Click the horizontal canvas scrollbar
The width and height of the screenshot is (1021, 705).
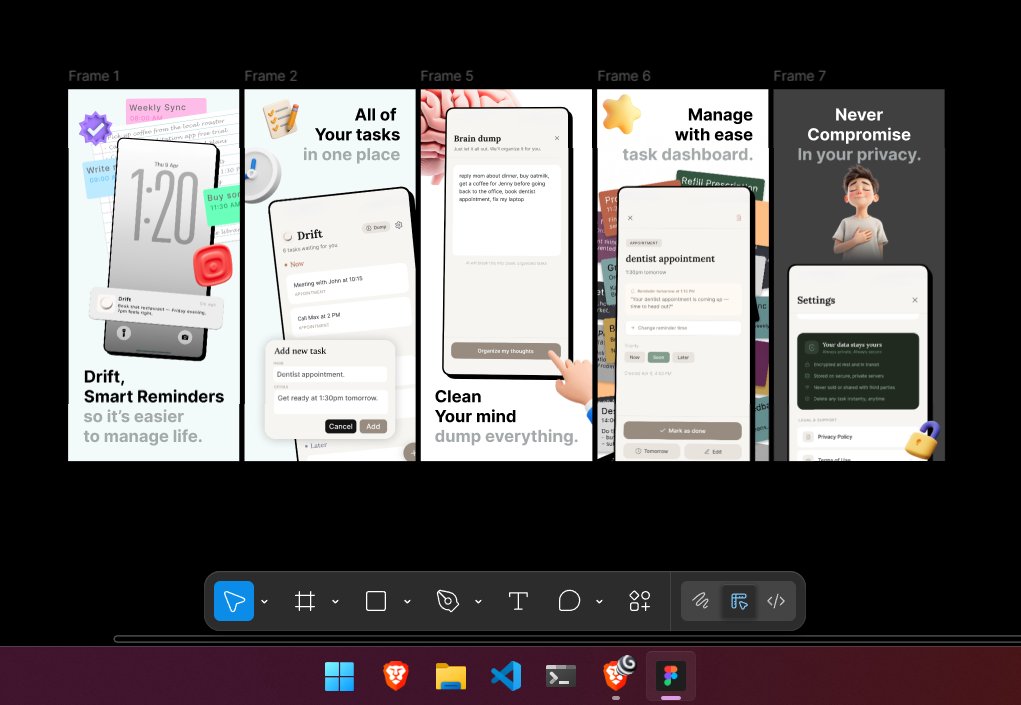(x=566, y=639)
